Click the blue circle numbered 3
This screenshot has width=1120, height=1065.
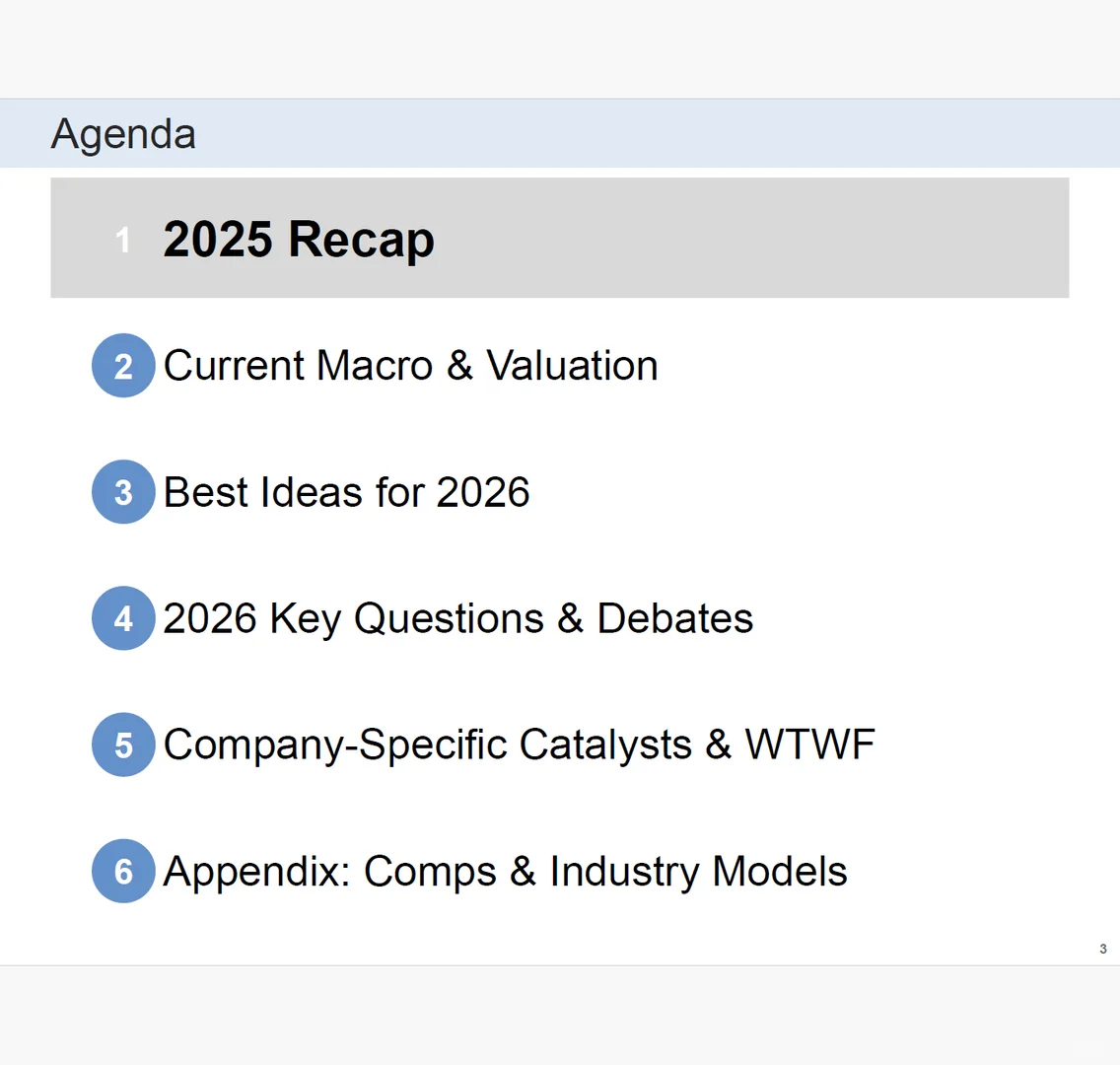(123, 492)
